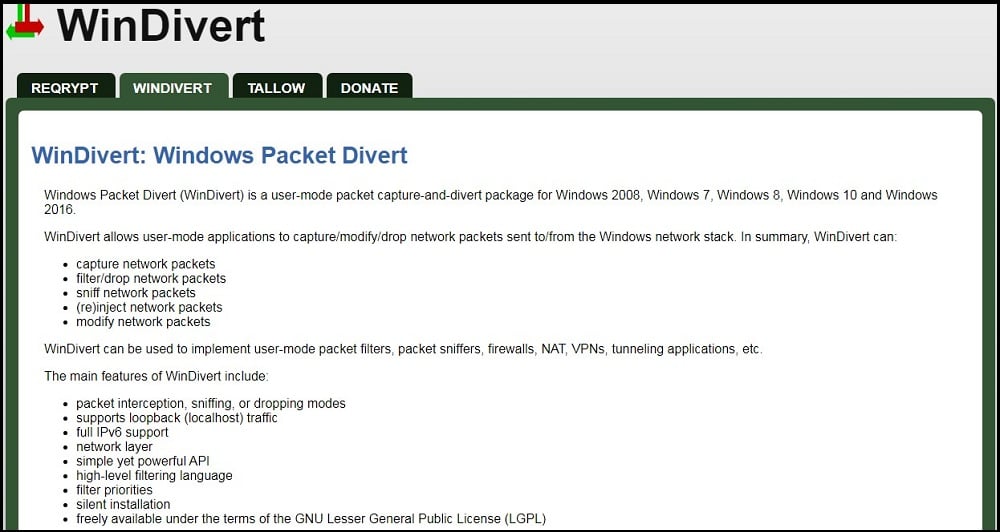Click the large WinDivert site title
This screenshot has width=1000, height=532.
[x=161, y=26]
